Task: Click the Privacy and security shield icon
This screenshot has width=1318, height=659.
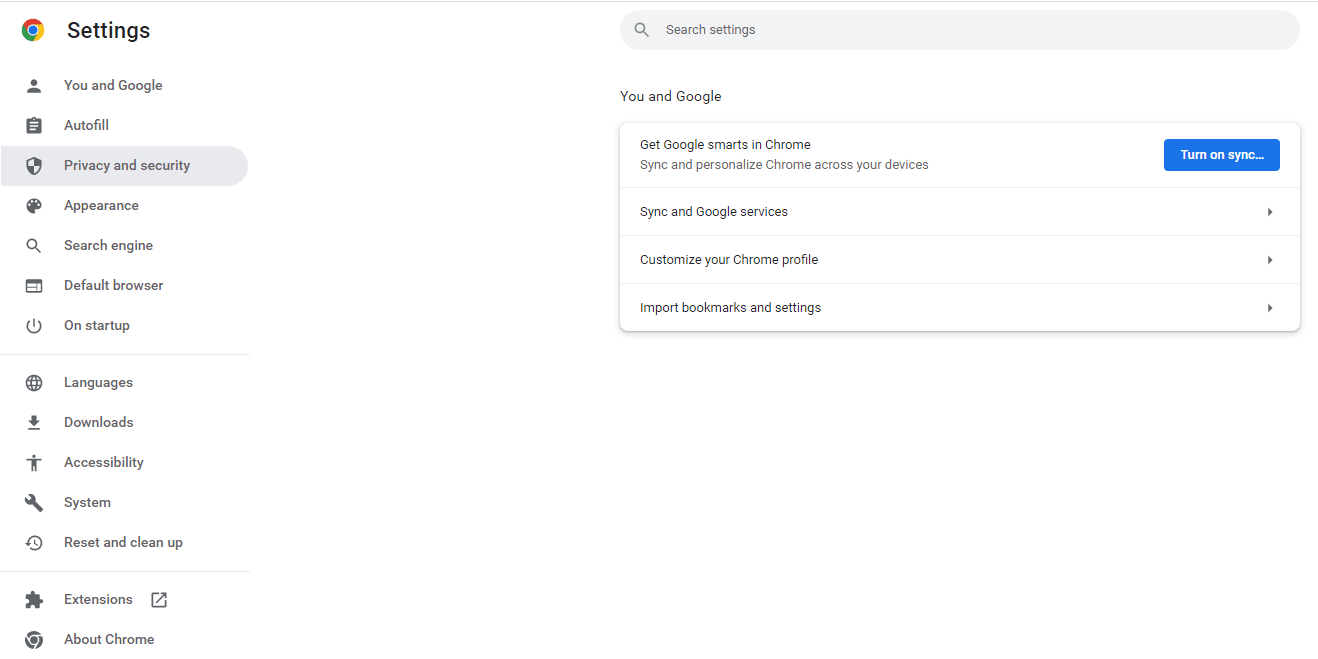Action: point(34,165)
